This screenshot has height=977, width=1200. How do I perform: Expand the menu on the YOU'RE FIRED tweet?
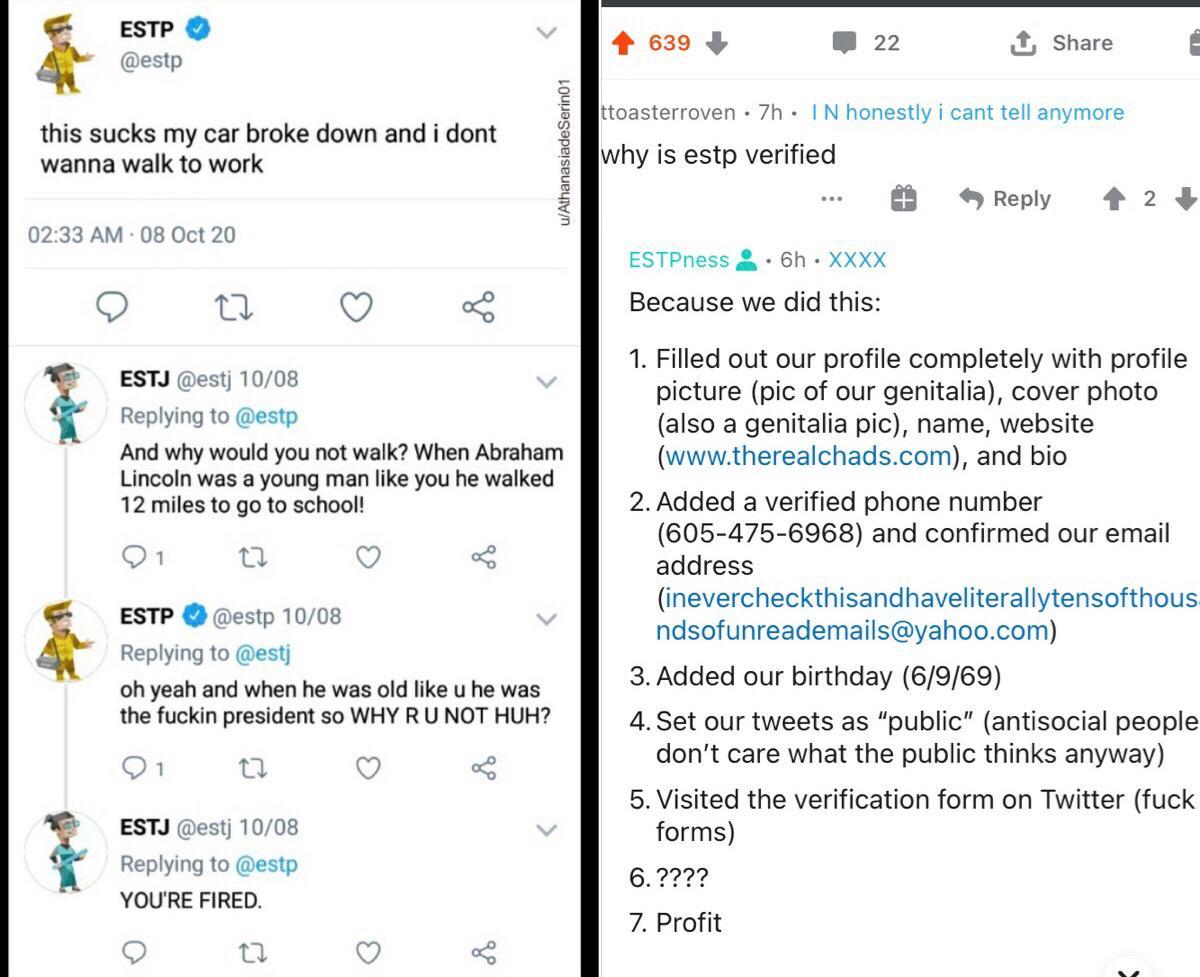(x=546, y=828)
